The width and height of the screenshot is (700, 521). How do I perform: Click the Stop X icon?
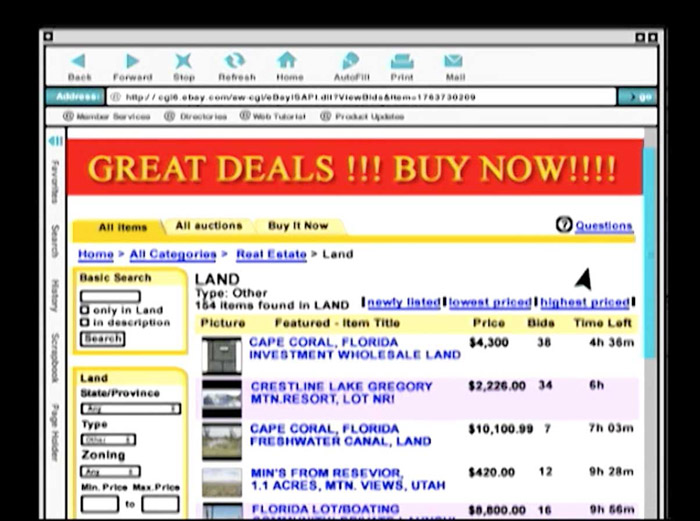coord(183,61)
